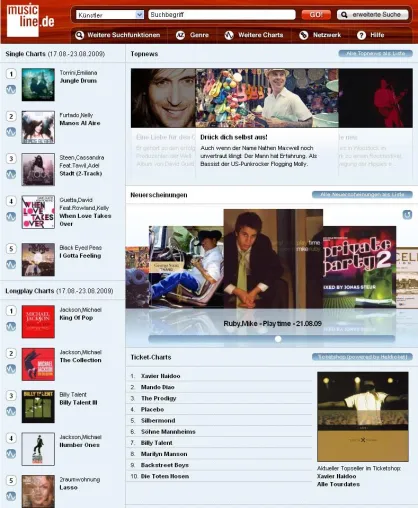Open the Mike Ruby Play time cover
Image resolution: width=418 pixels, height=508 pixels.
tap(273, 259)
